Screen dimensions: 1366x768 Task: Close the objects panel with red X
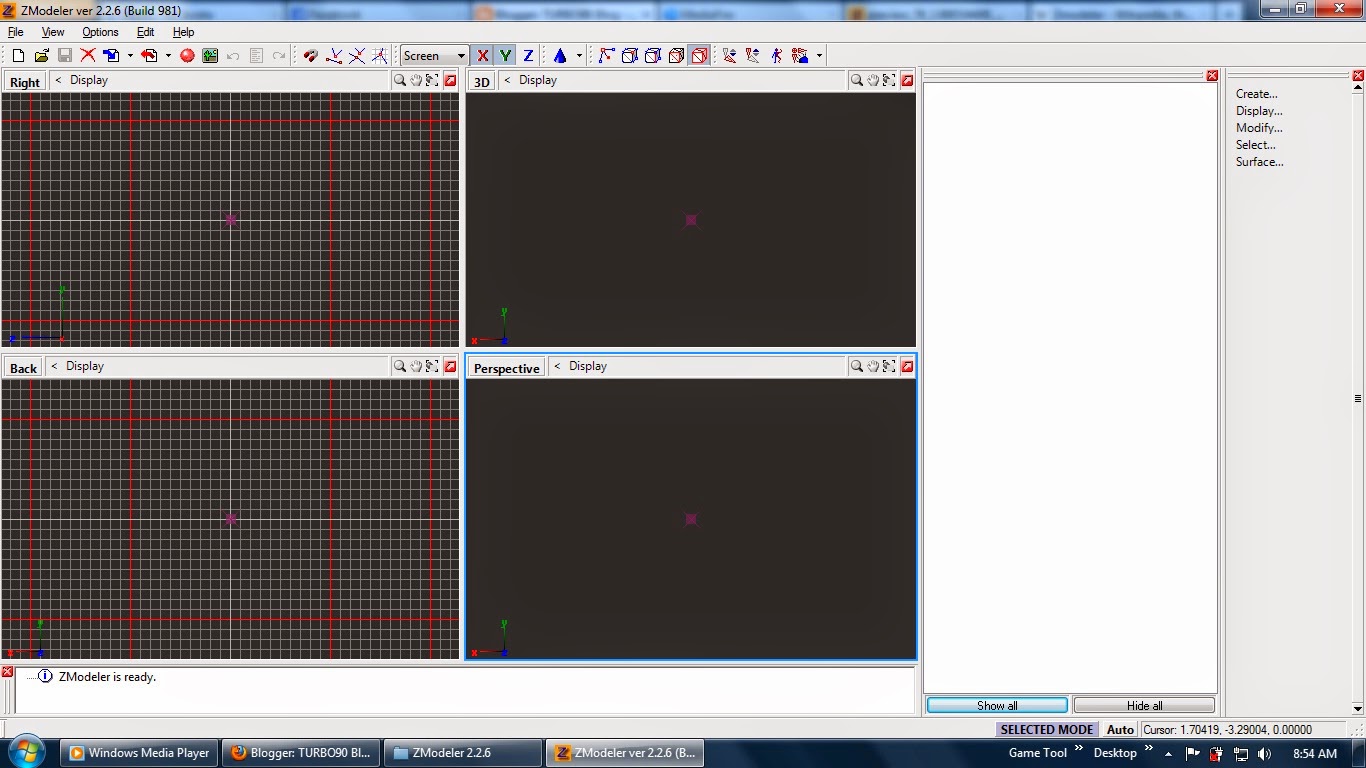coord(1212,76)
